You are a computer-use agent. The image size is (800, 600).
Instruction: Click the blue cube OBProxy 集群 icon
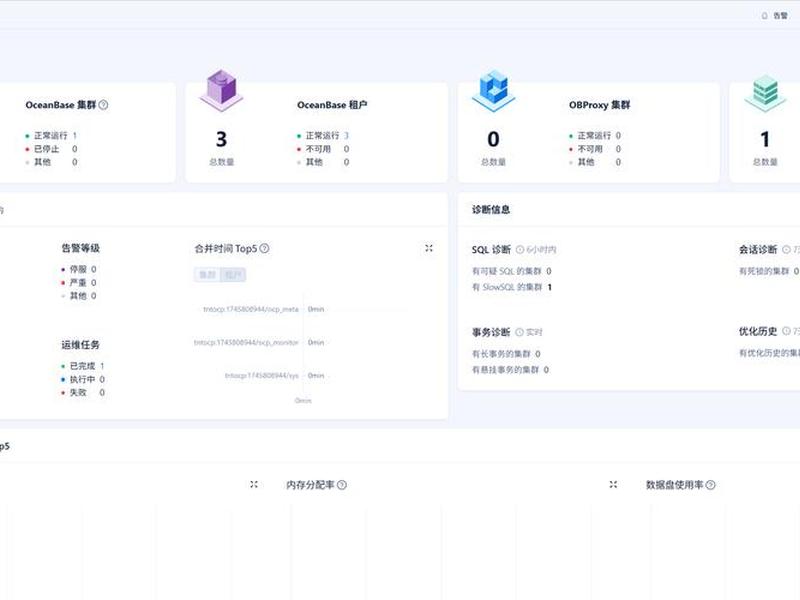click(x=493, y=90)
